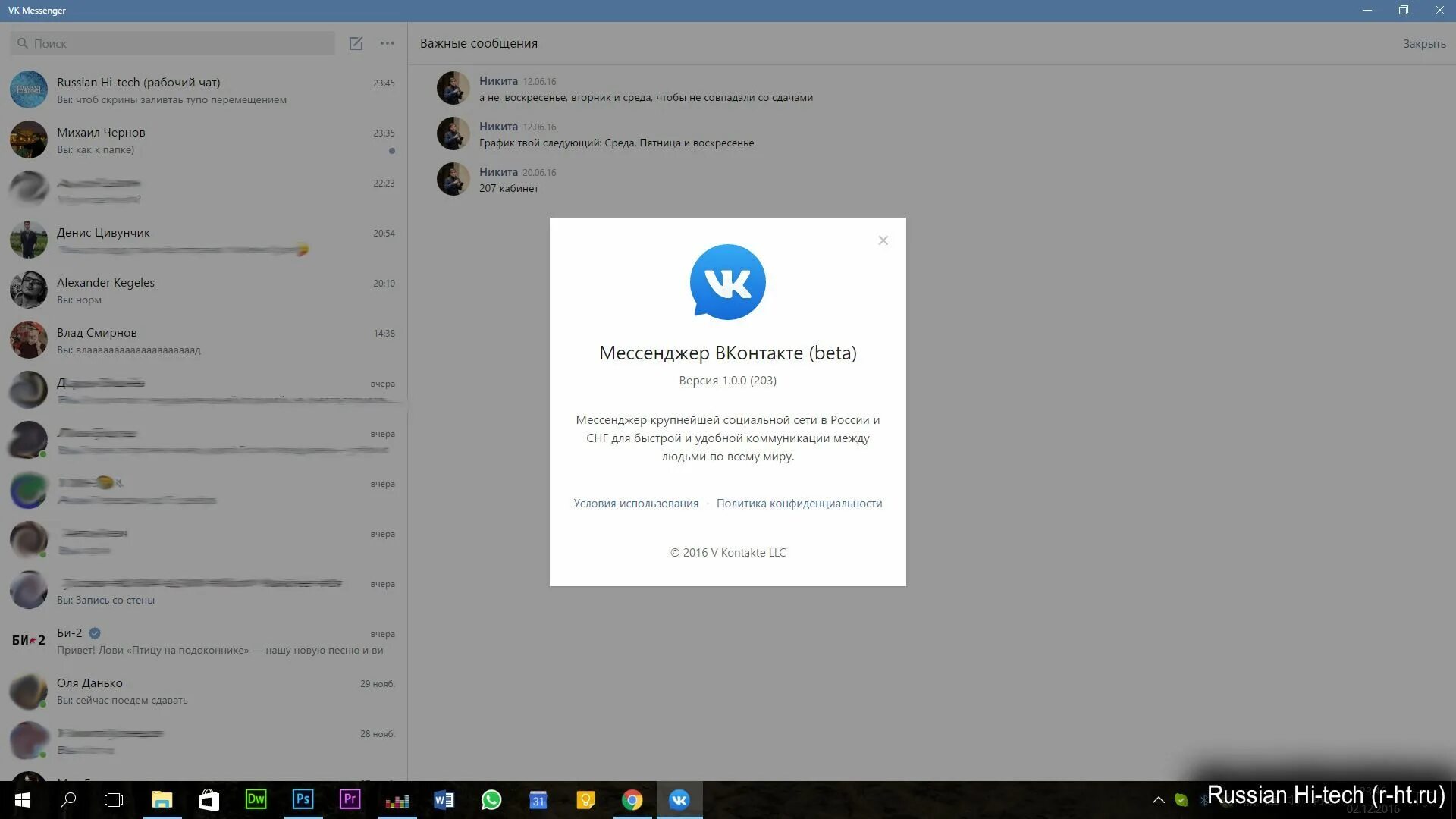
Task: Open chat with Денис Цивунчик
Action: pos(203,240)
